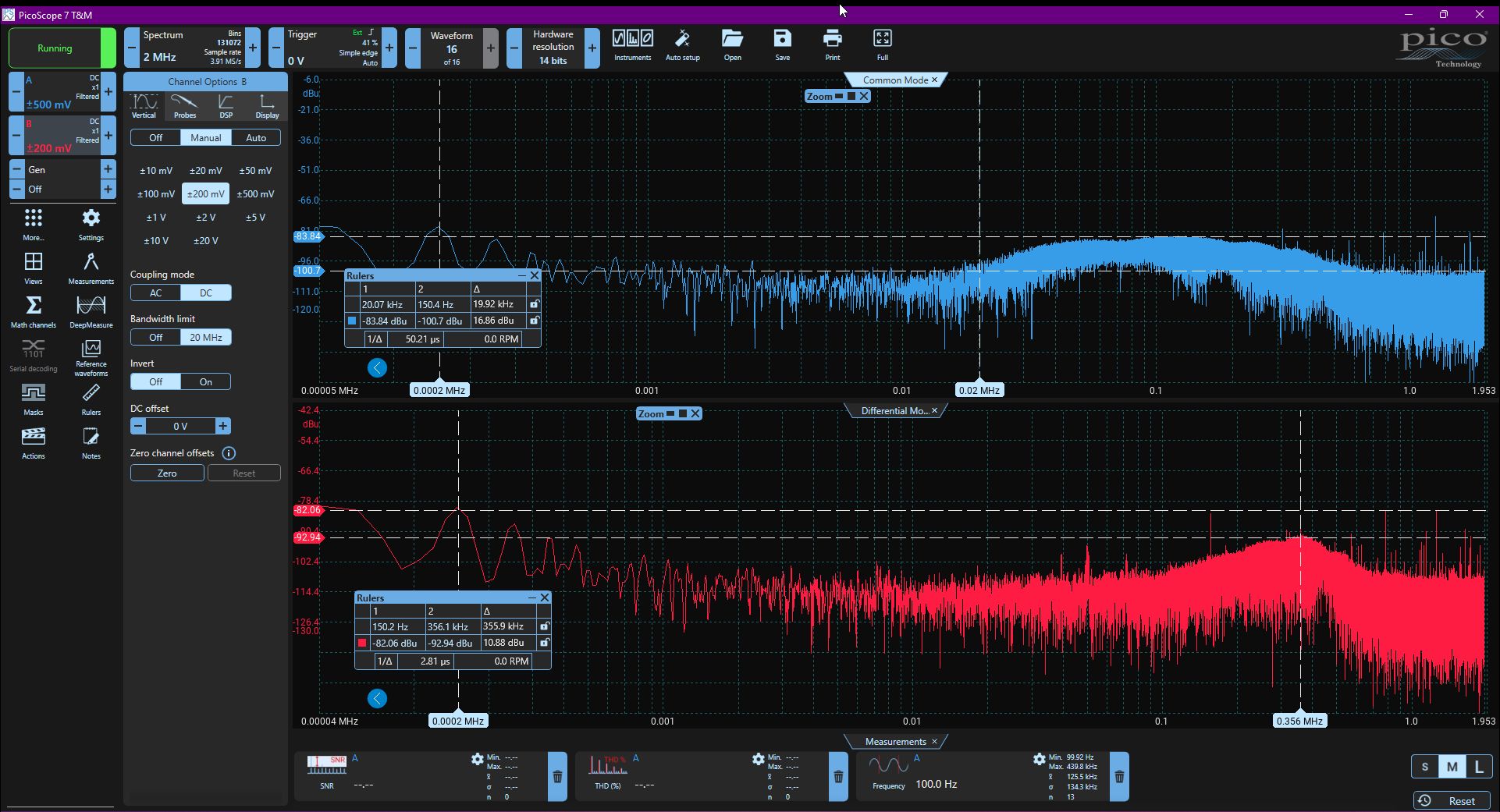
Task: Select the Probes channel options icon
Action: (x=185, y=106)
